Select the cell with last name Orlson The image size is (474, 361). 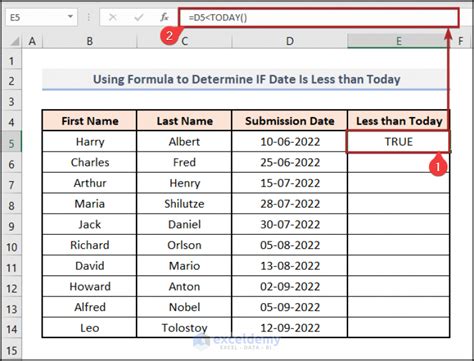(x=184, y=245)
